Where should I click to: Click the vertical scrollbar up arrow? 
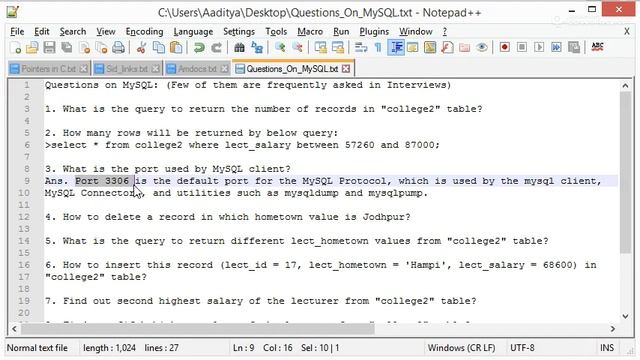(x=625, y=86)
